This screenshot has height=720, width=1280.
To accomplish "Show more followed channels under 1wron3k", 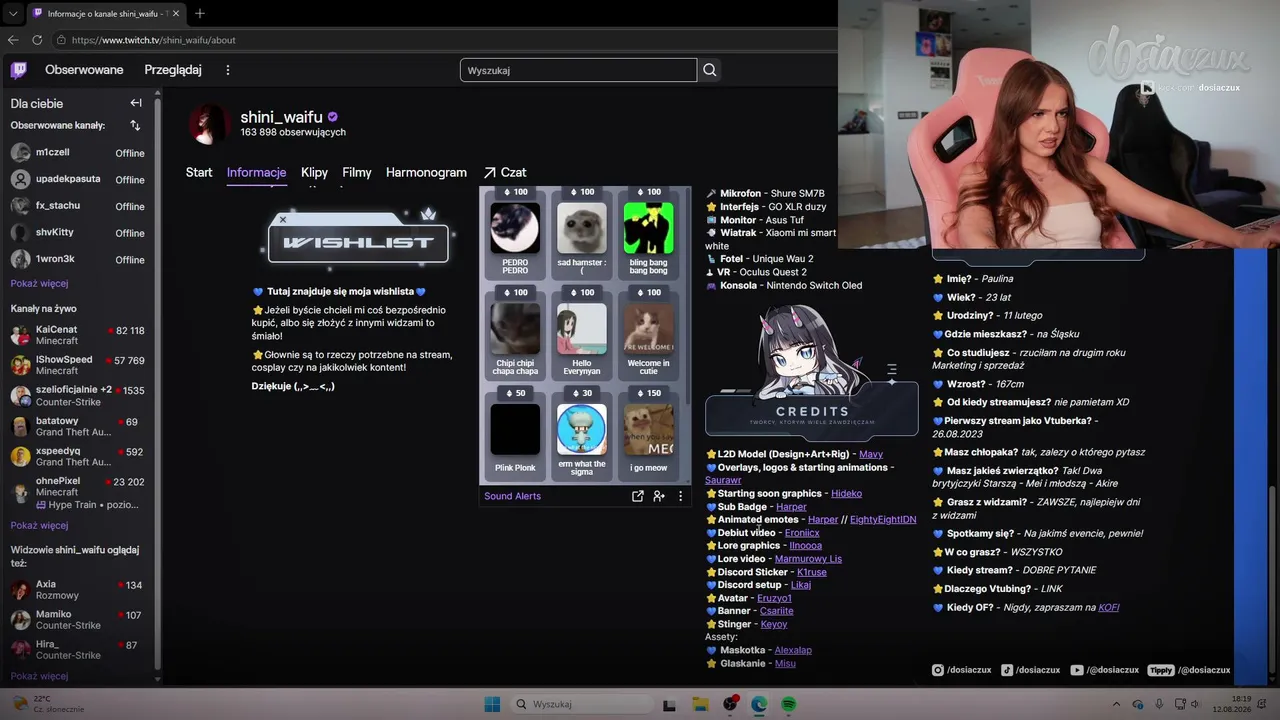I will coord(39,283).
